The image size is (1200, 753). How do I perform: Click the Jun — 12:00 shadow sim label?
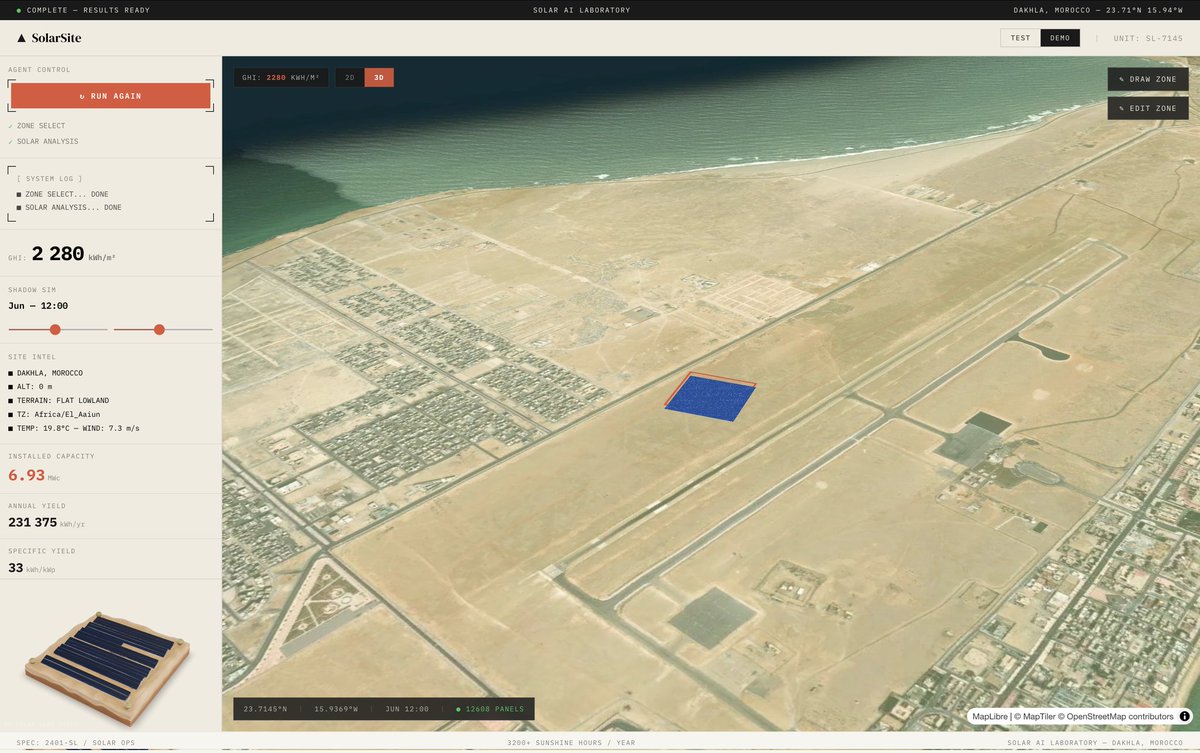point(38,306)
